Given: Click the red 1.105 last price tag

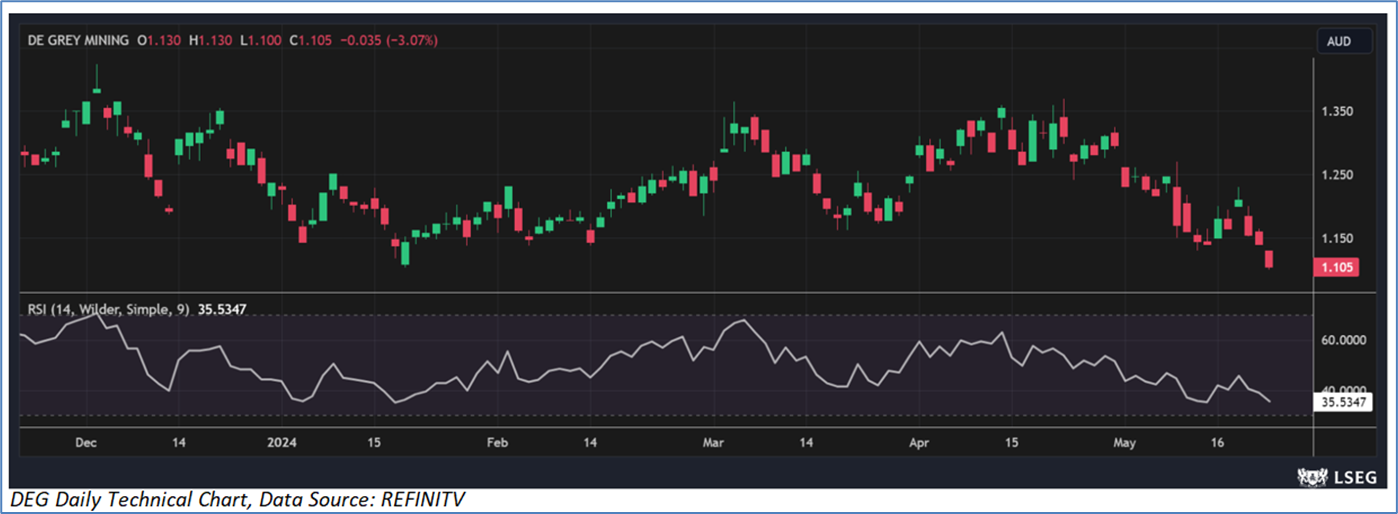Looking at the screenshot, I should coord(1338,267).
